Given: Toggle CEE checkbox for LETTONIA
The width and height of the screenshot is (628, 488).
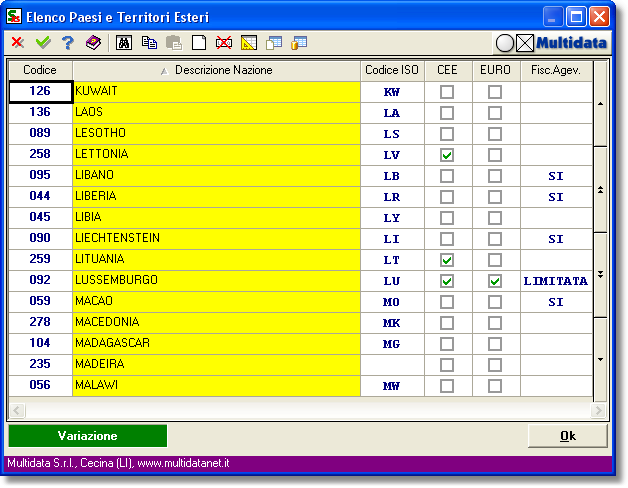Looking at the screenshot, I should (x=447, y=155).
